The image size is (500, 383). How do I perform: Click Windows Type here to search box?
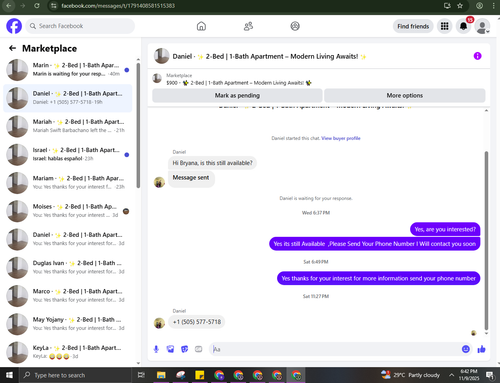point(75,375)
